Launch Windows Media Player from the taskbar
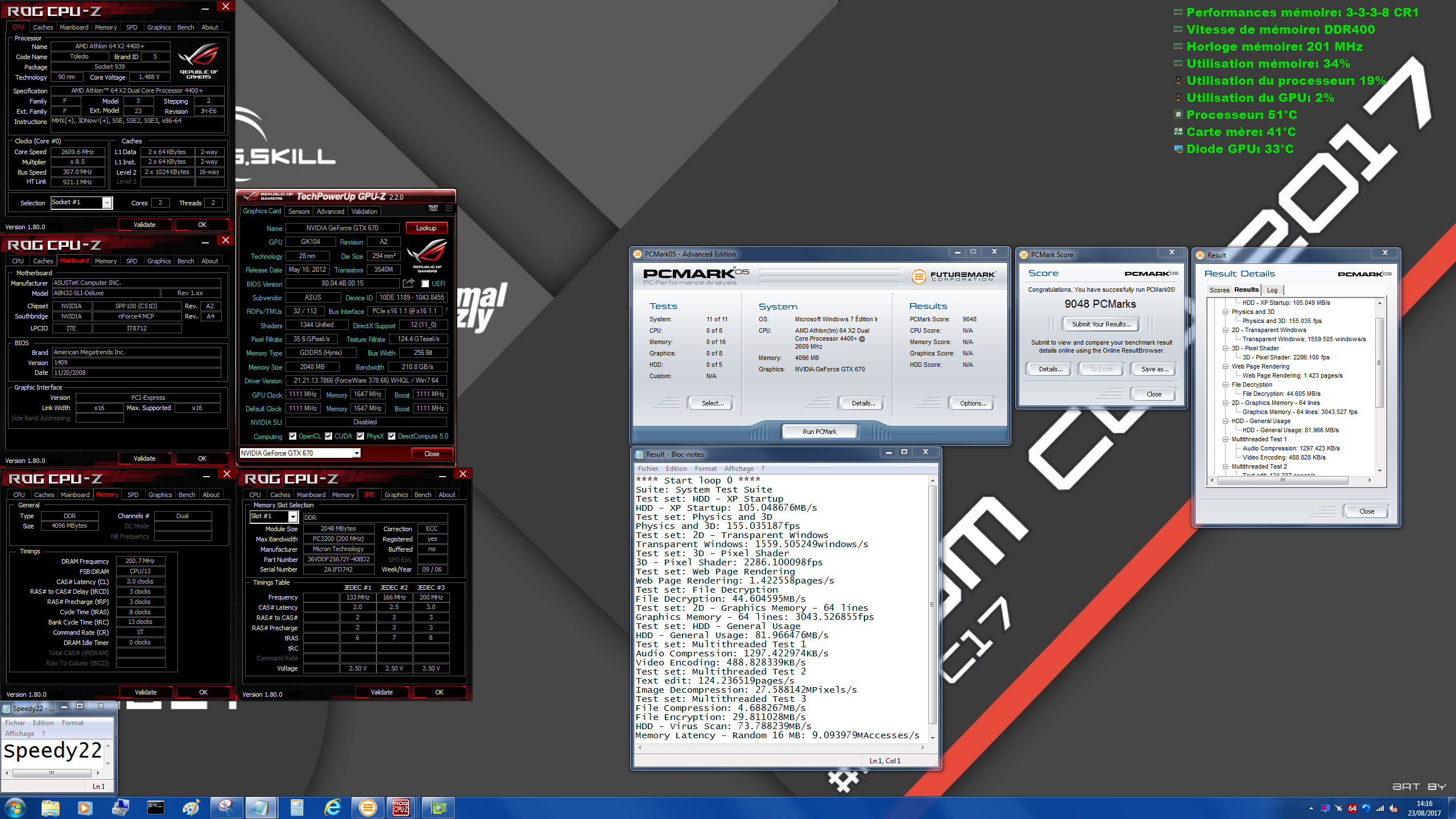 85,807
